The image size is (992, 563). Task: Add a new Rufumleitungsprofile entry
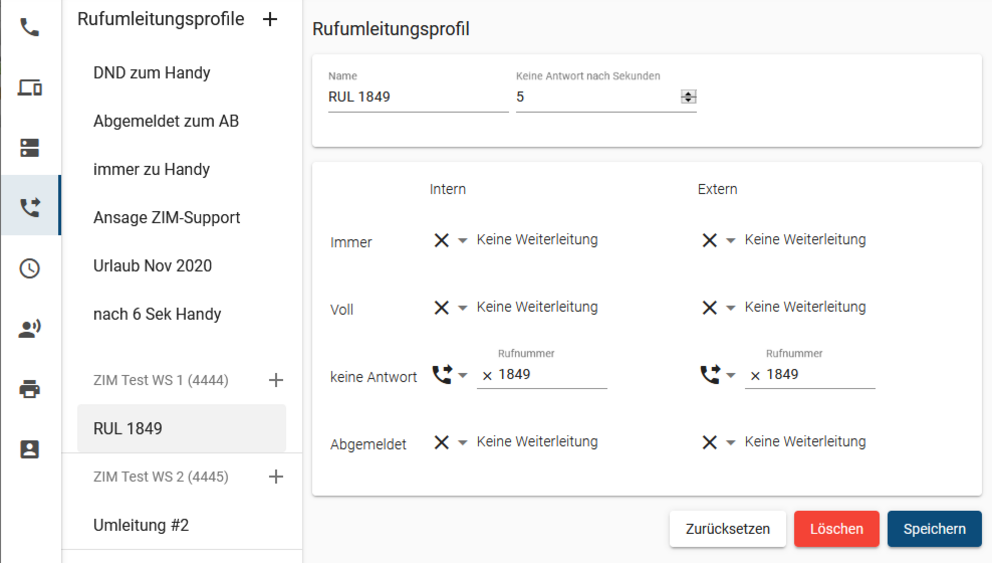[270, 19]
